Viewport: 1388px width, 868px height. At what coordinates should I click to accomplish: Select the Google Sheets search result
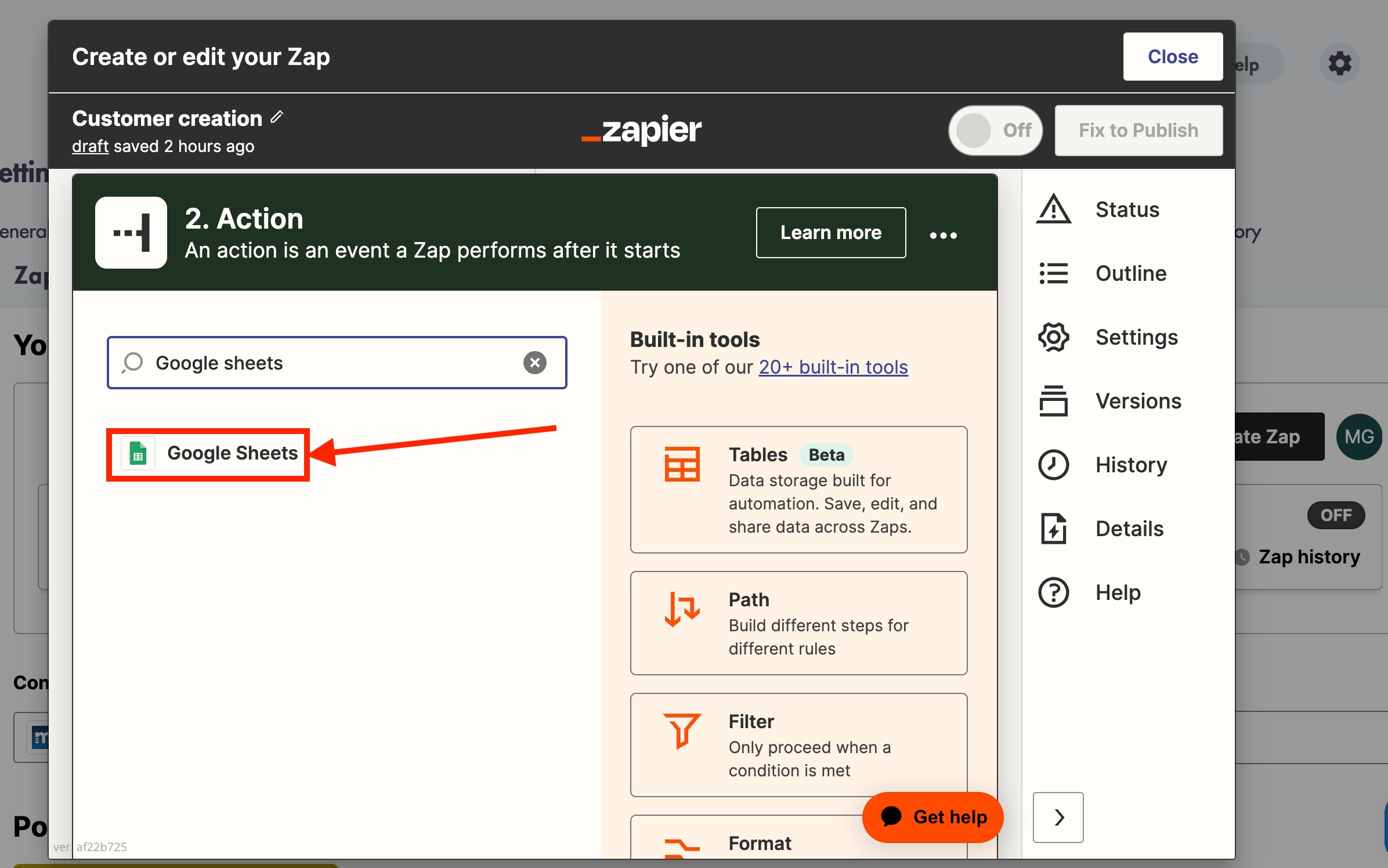208,453
